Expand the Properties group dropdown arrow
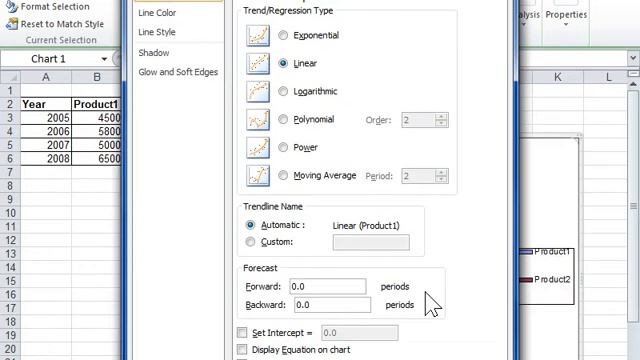The height and width of the screenshot is (360, 640). click(x=566, y=25)
